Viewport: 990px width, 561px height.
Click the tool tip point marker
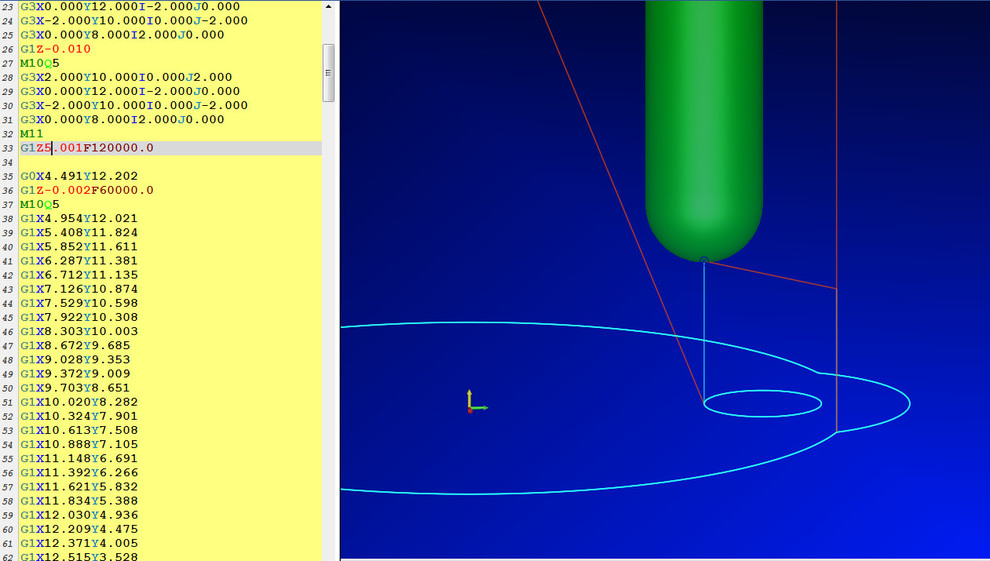pos(704,261)
